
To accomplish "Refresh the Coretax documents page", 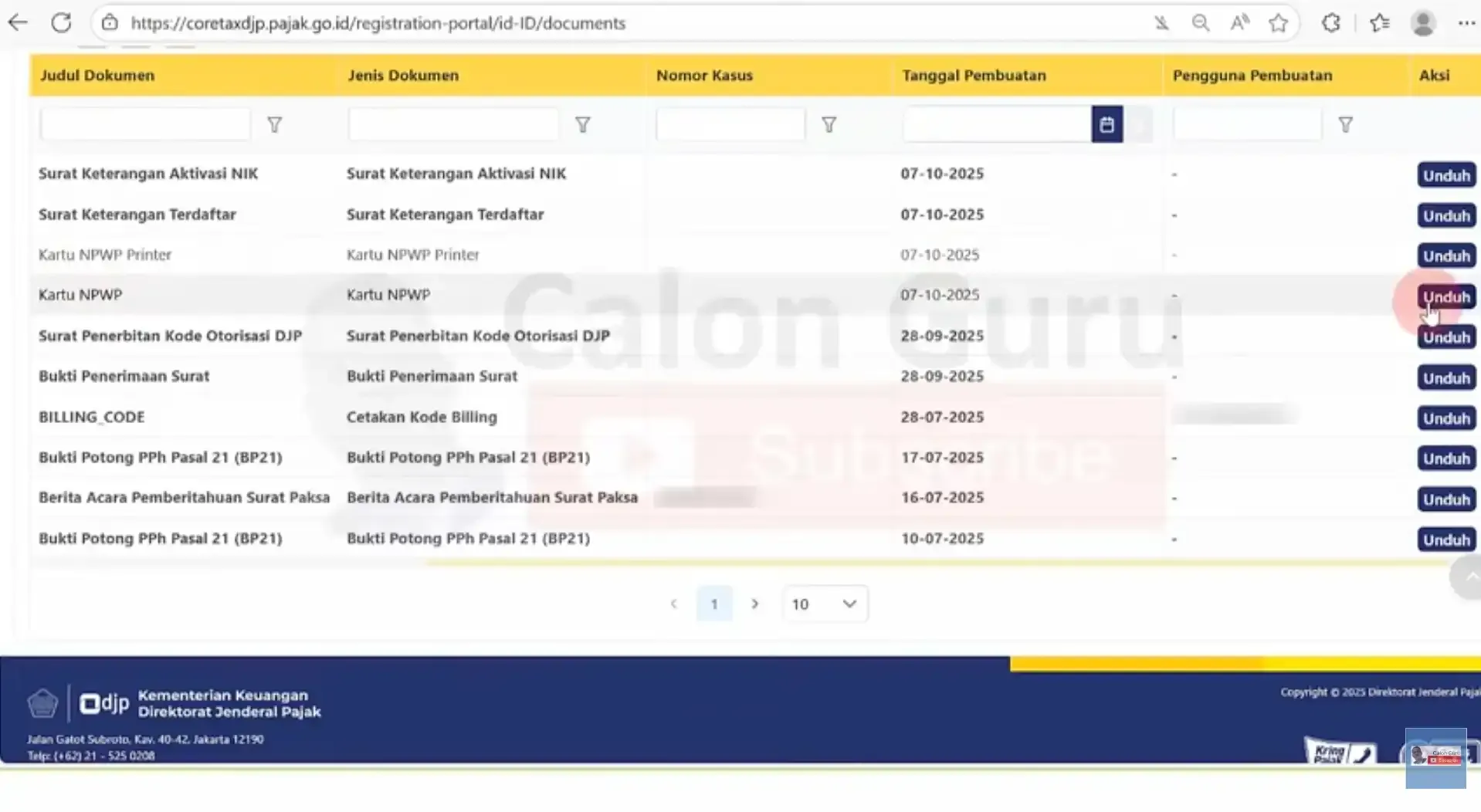I will [x=62, y=22].
